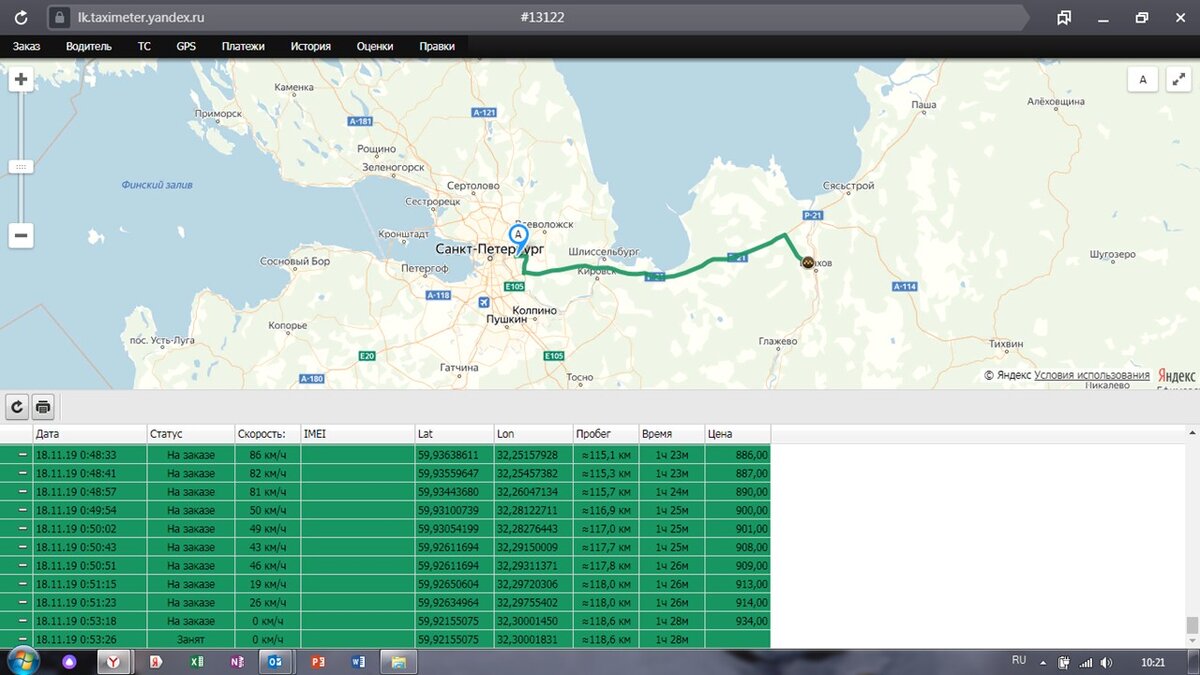
Task: Open the Условия использования link
Action: (1092, 375)
